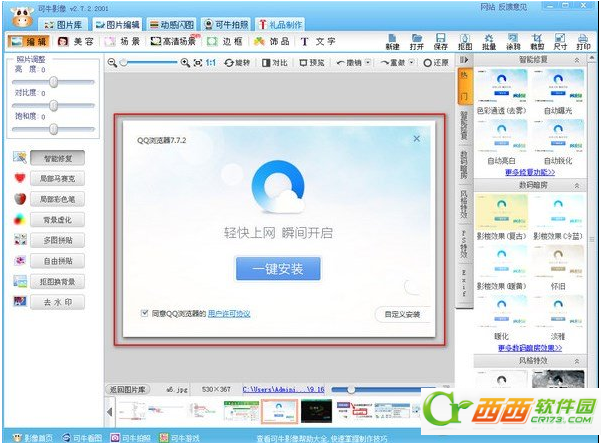Viewport: 601px width, 443px height.
Task: Select the 涂鸦 doodle tool
Action: 513,42
